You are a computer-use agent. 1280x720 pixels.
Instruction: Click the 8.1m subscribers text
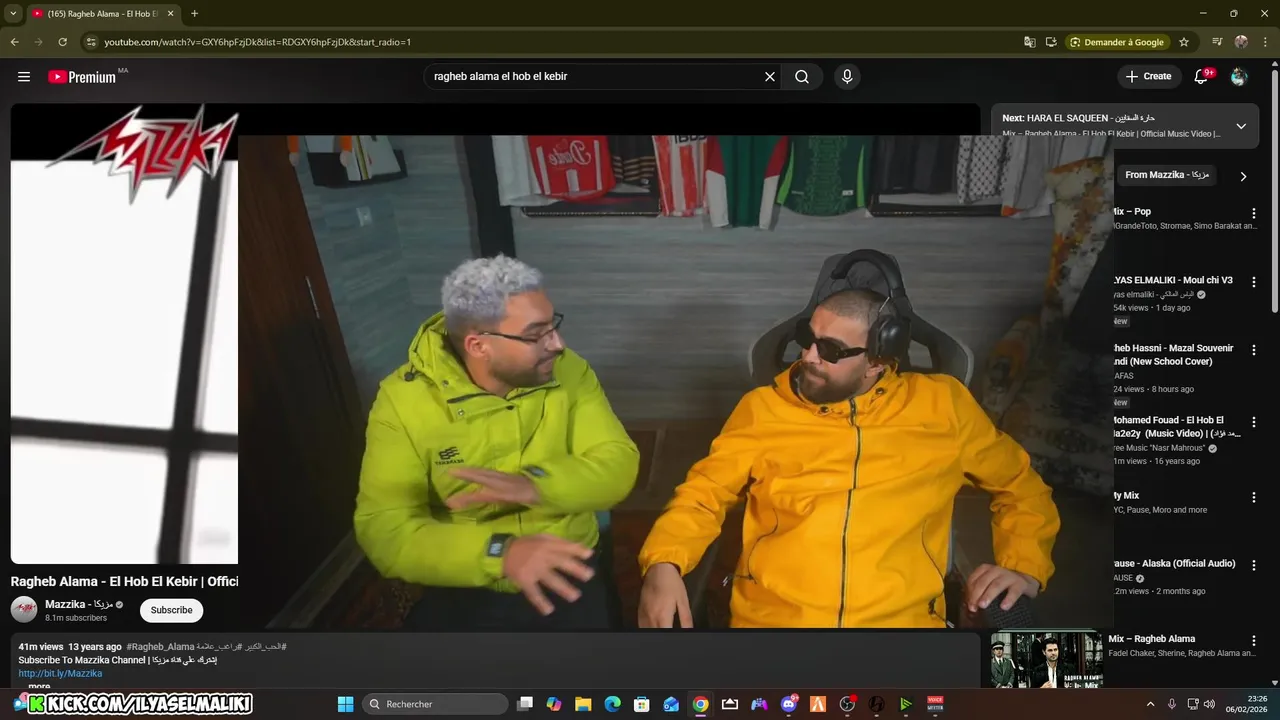tap(76, 618)
